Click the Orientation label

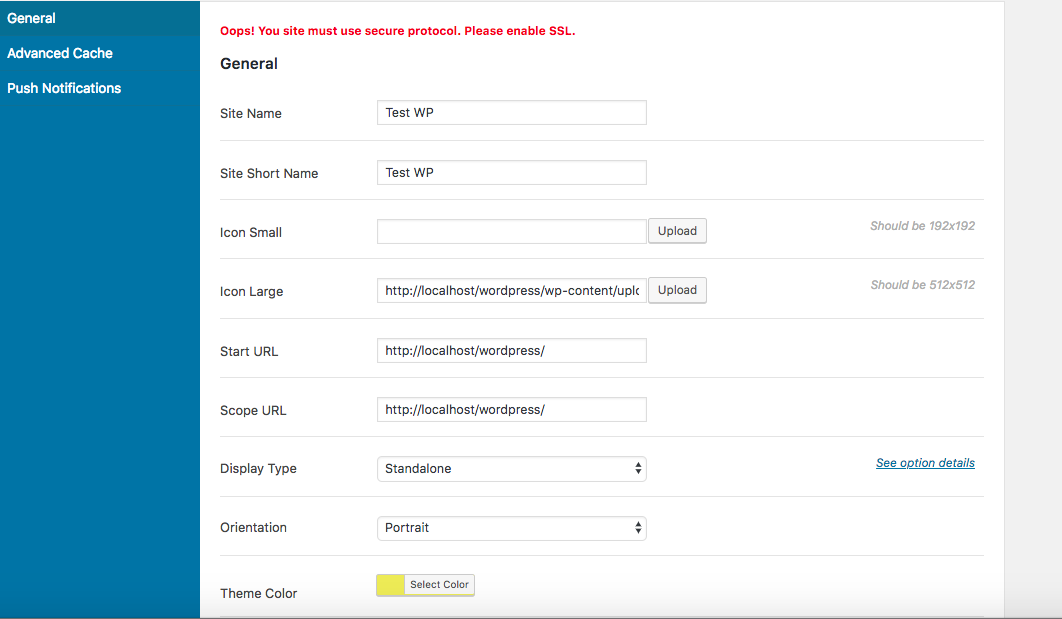[253, 528]
